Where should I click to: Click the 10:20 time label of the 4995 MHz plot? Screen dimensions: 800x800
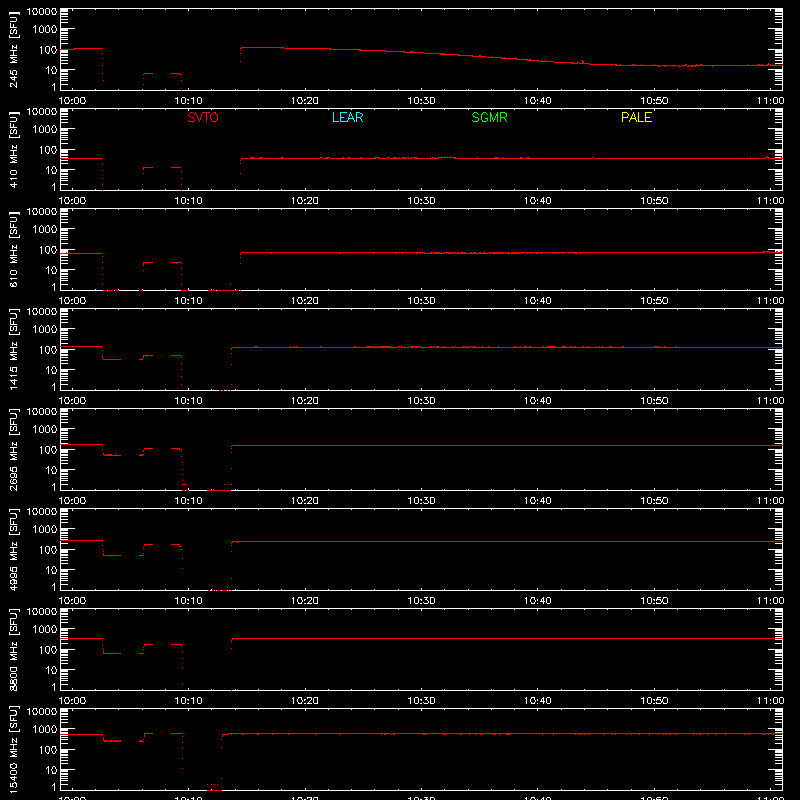pyautogui.click(x=305, y=601)
